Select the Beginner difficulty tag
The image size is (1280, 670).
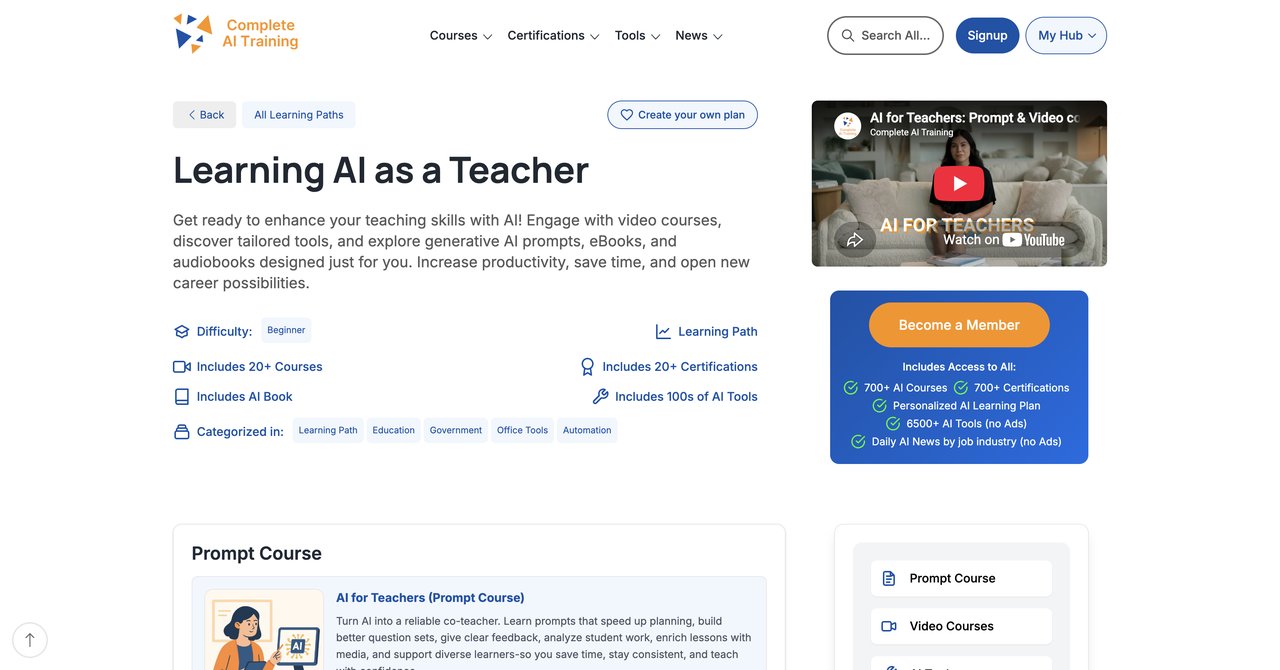286,330
